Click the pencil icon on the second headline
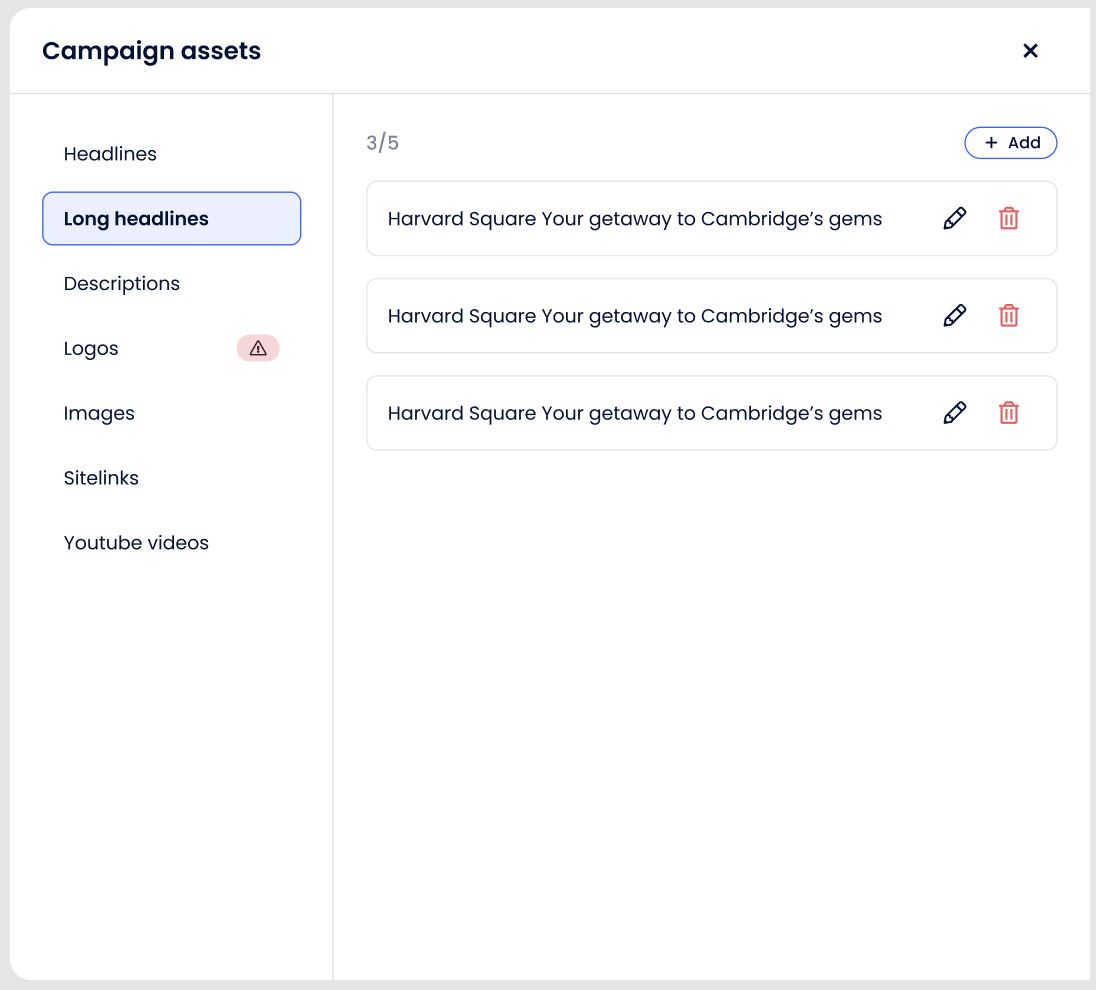This screenshot has width=1096, height=990. coord(955,316)
